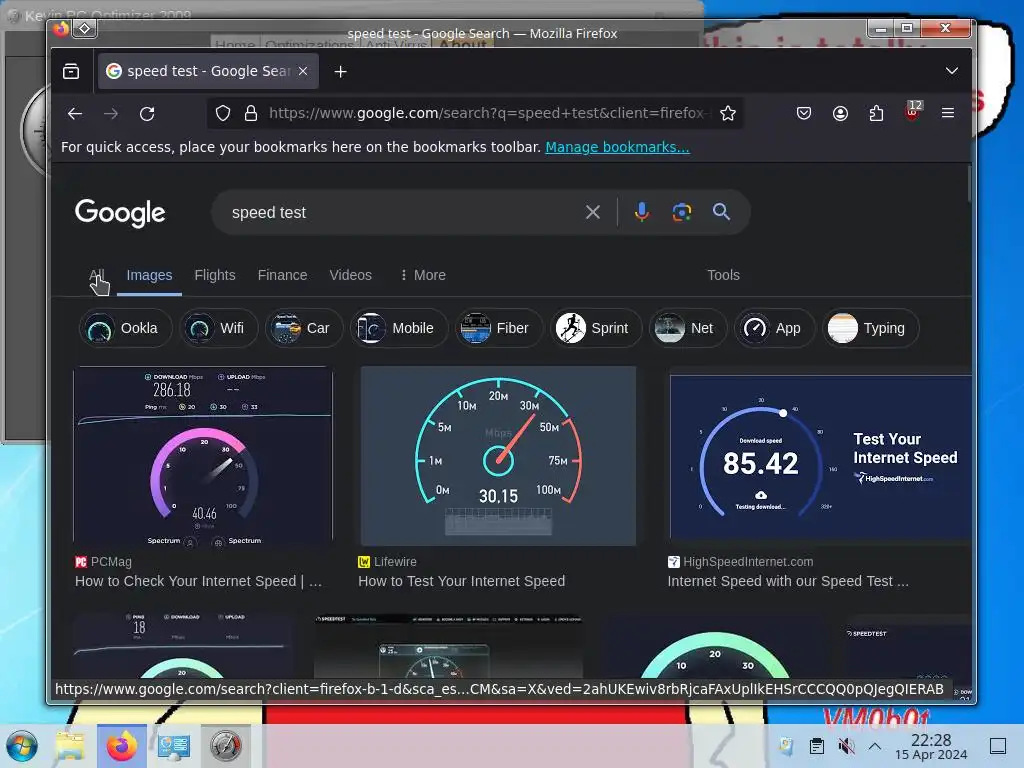Open the PCMag 286.18 speed test thumbnail

[203, 456]
